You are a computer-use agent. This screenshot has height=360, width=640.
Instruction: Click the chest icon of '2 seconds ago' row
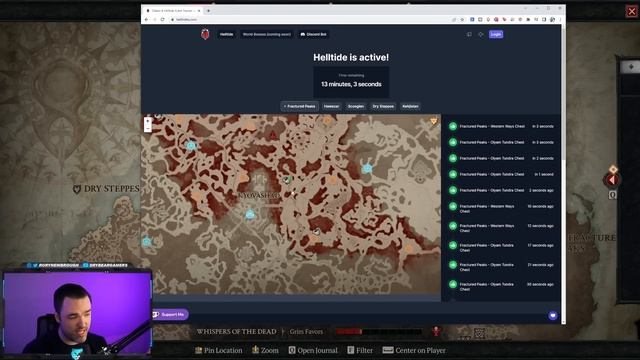pyautogui.click(x=453, y=190)
